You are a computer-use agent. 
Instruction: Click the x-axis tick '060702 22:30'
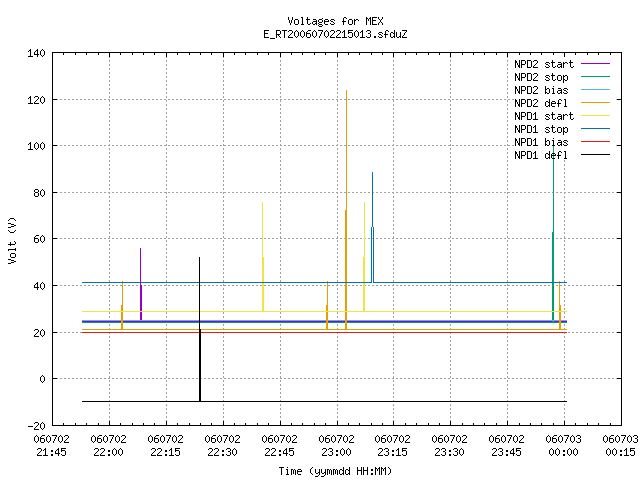coord(222,446)
